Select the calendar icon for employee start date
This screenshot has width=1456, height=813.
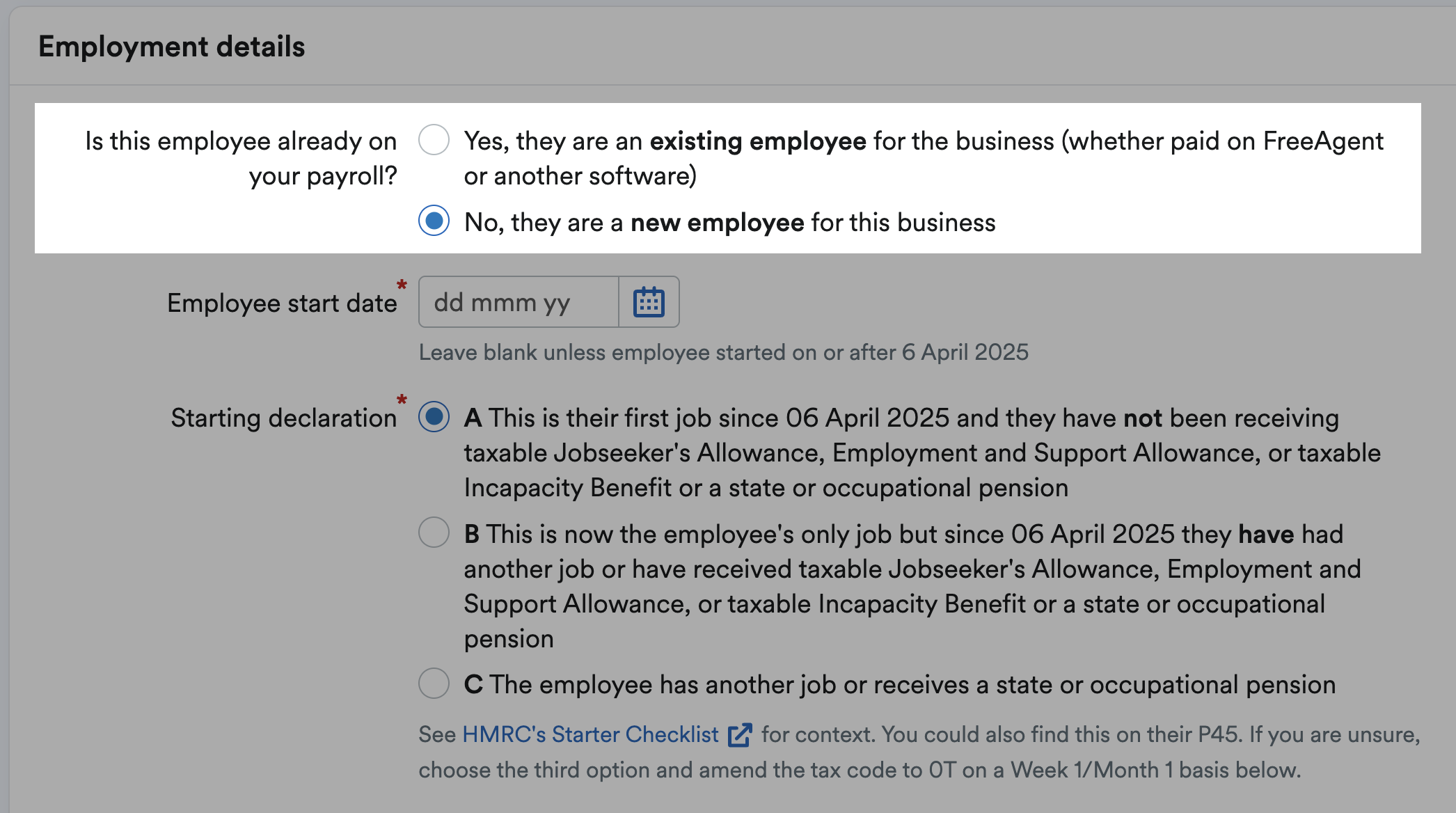[649, 301]
